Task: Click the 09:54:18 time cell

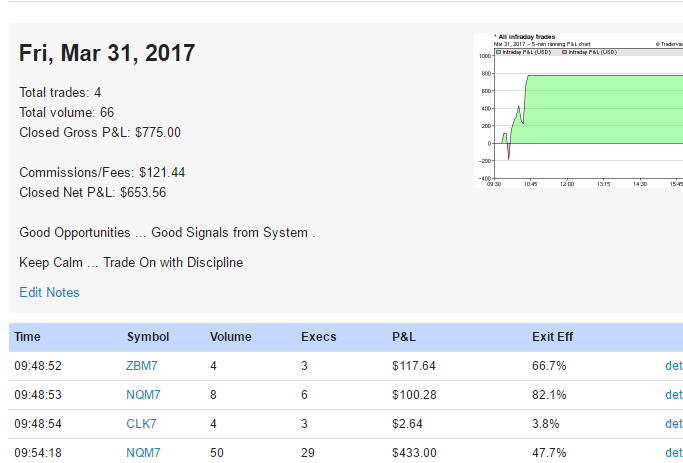Action: pos(38,453)
